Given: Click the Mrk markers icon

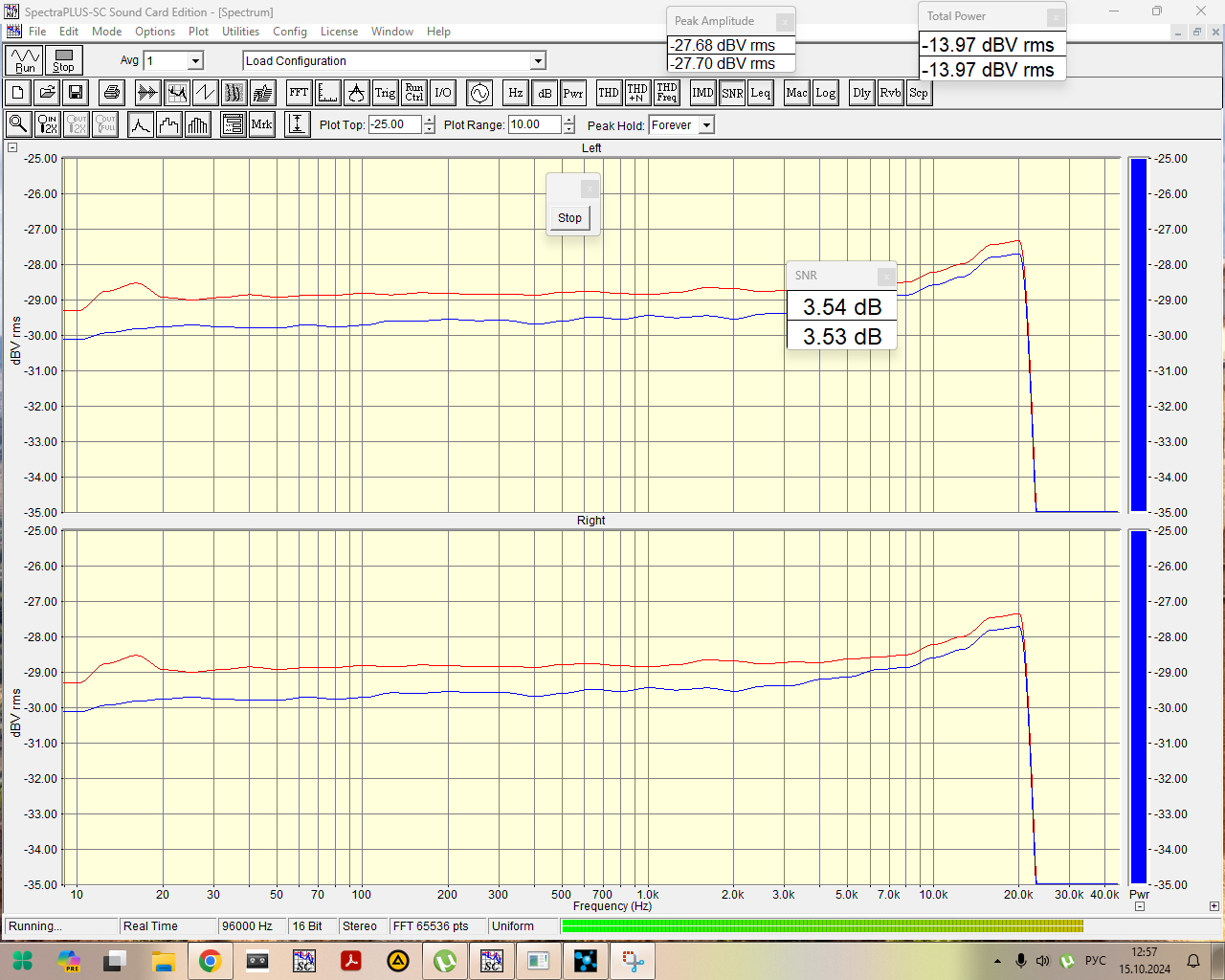Looking at the screenshot, I should coord(261,124).
